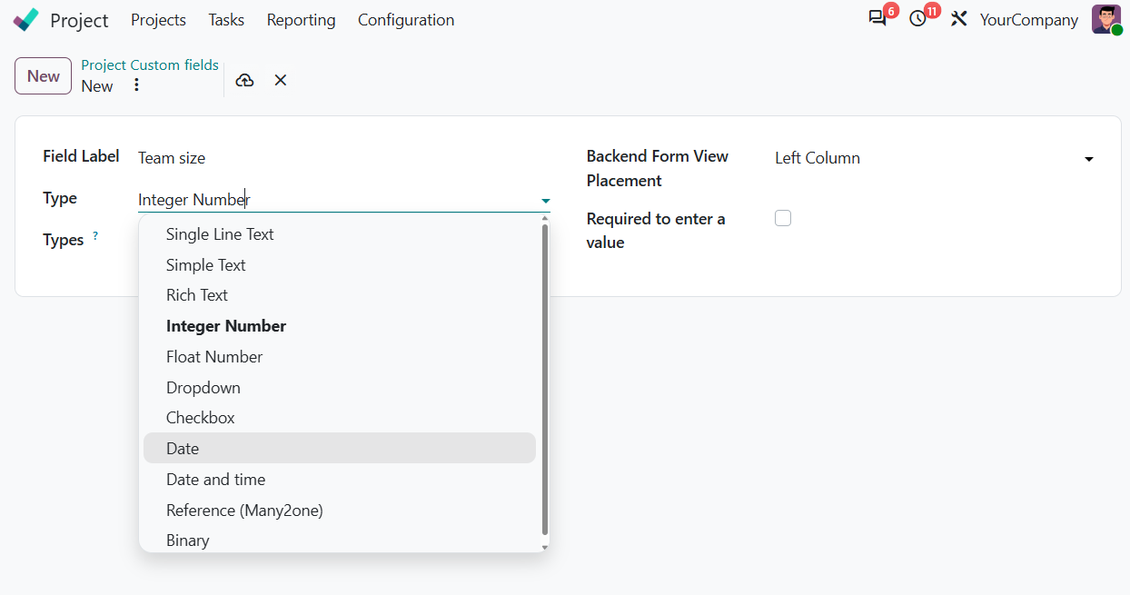Select Single Line Text option
Viewport: 1130px width, 595px height.
(x=339, y=234)
